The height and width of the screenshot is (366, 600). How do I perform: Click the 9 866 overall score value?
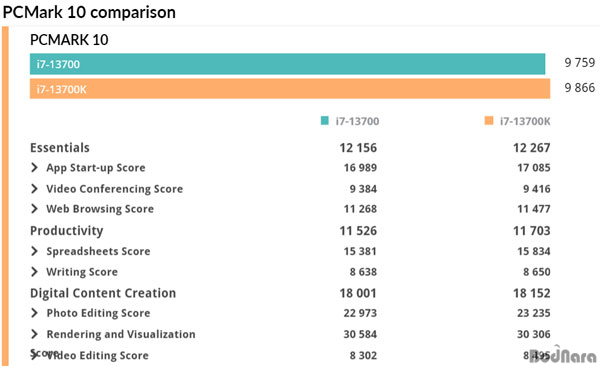tap(580, 88)
